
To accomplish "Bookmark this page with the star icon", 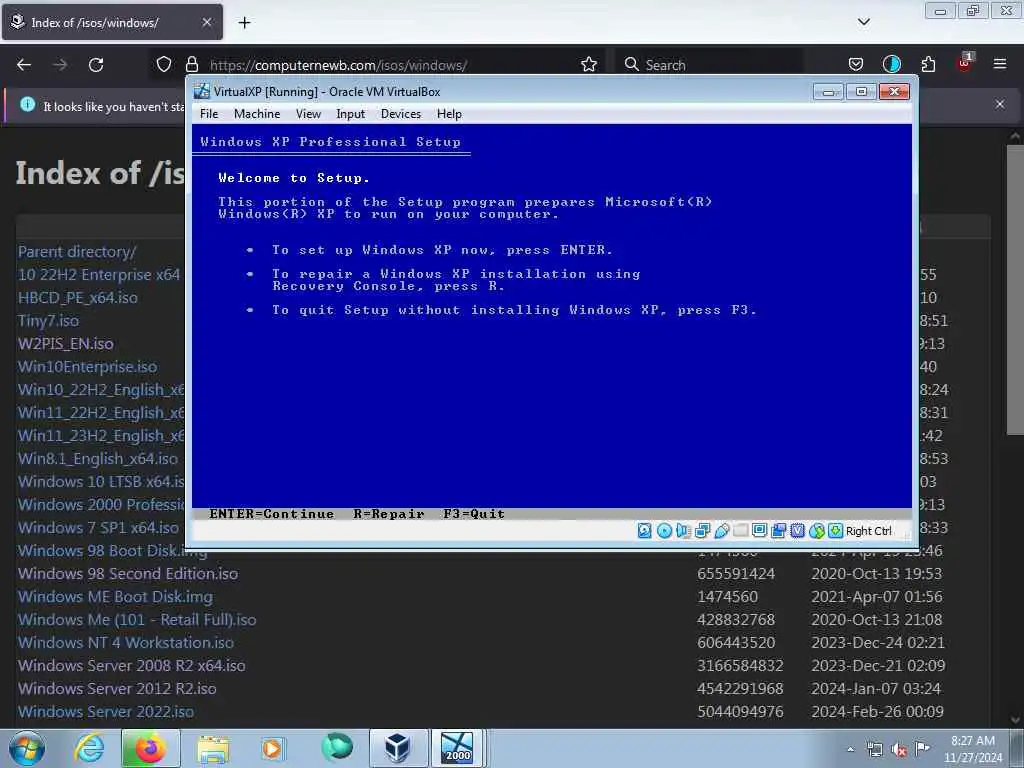I will [589, 65].
